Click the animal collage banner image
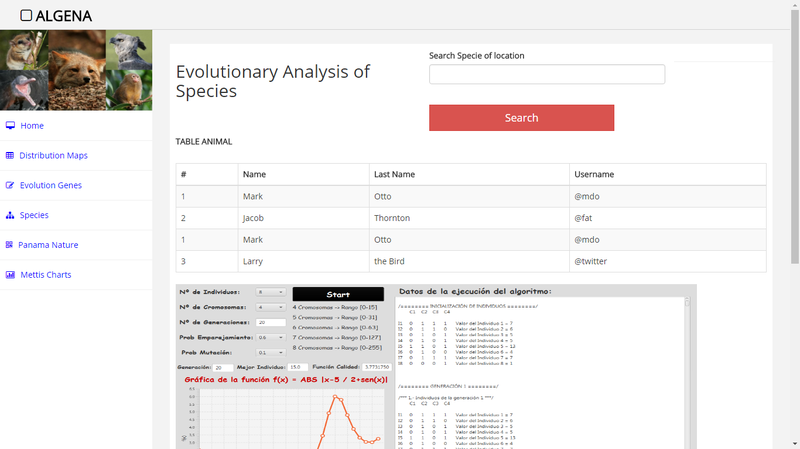Viewport: 800px width, 449px height. coord(76,70)
